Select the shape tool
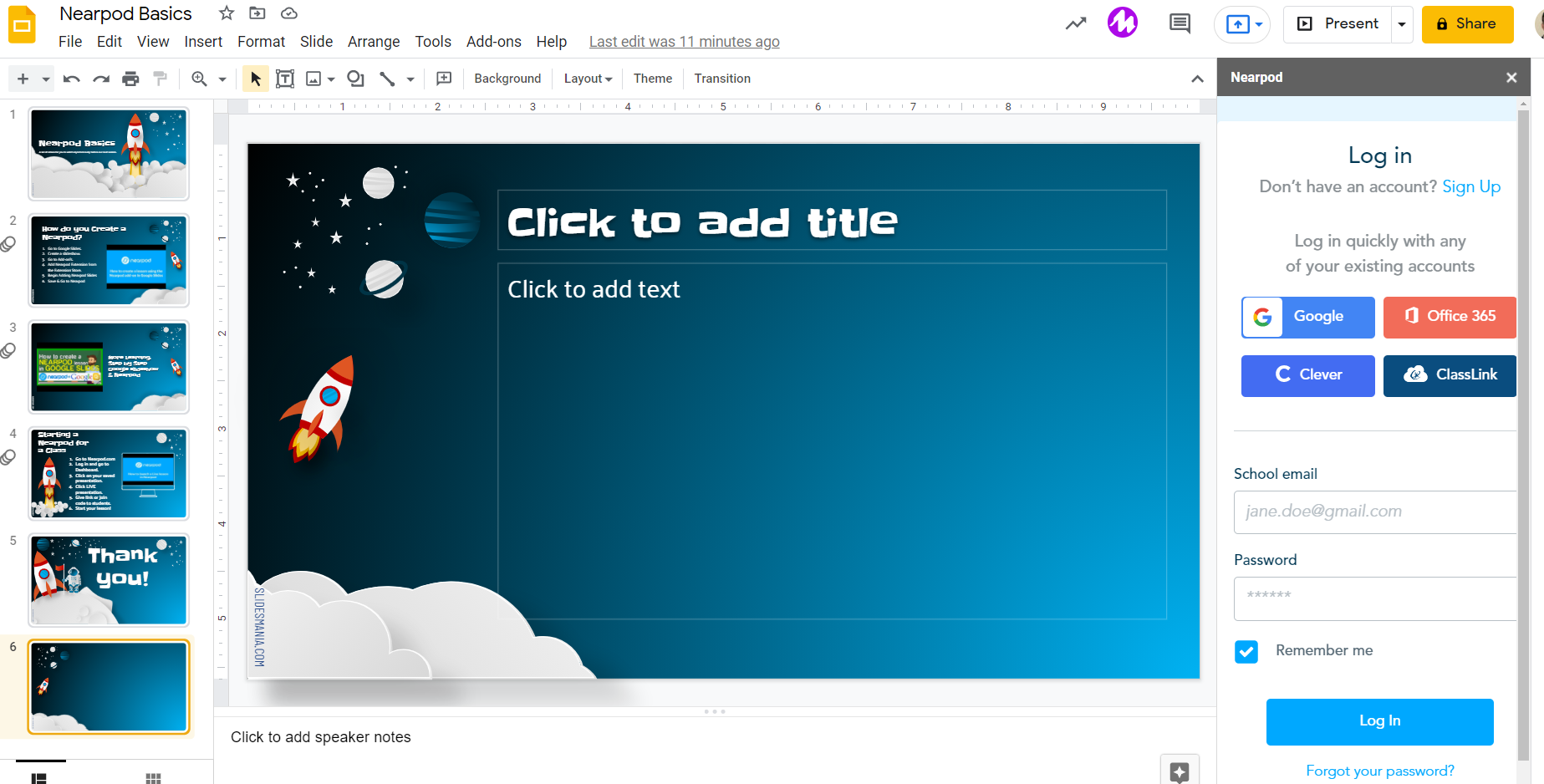The height and width of the screenshot is (784, 1544). pos(355,79)
